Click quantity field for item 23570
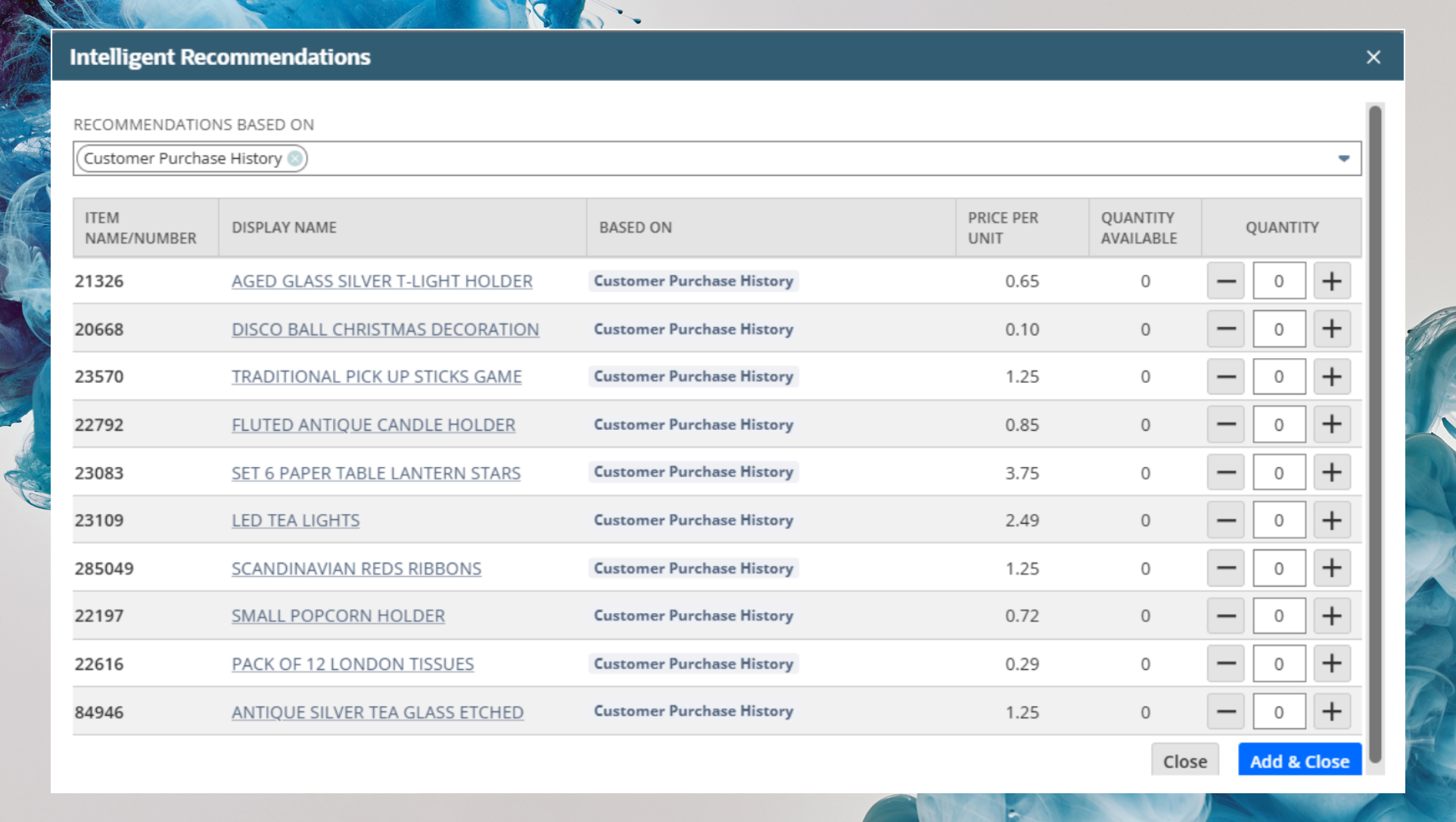 pyautogui.click(x=1279, y=376)
